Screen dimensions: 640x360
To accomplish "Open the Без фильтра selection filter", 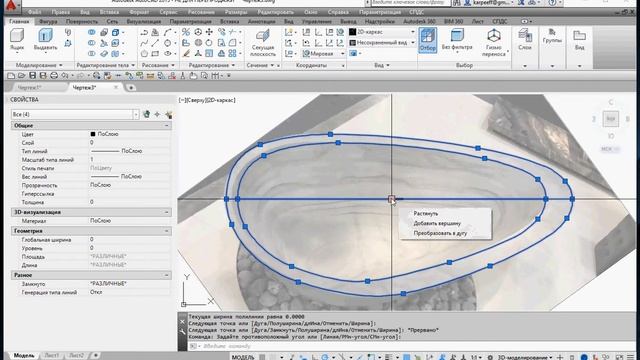I will 457,40.
